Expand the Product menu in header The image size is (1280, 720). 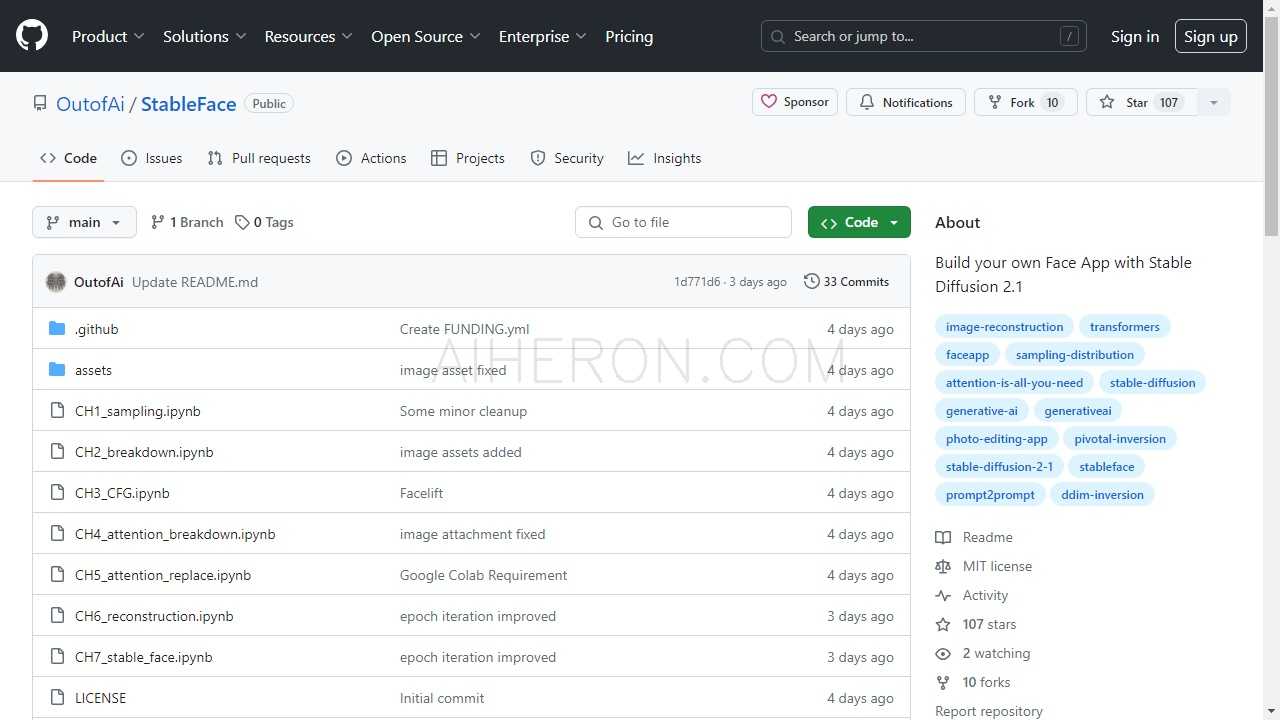[108, 36]
